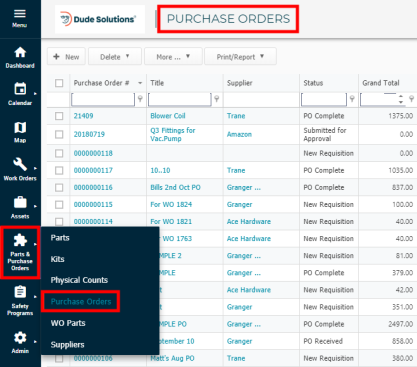Open Admin gear icon
Image resolution: width=417 pixels, height=367 pixels.
tap(20, 338)
